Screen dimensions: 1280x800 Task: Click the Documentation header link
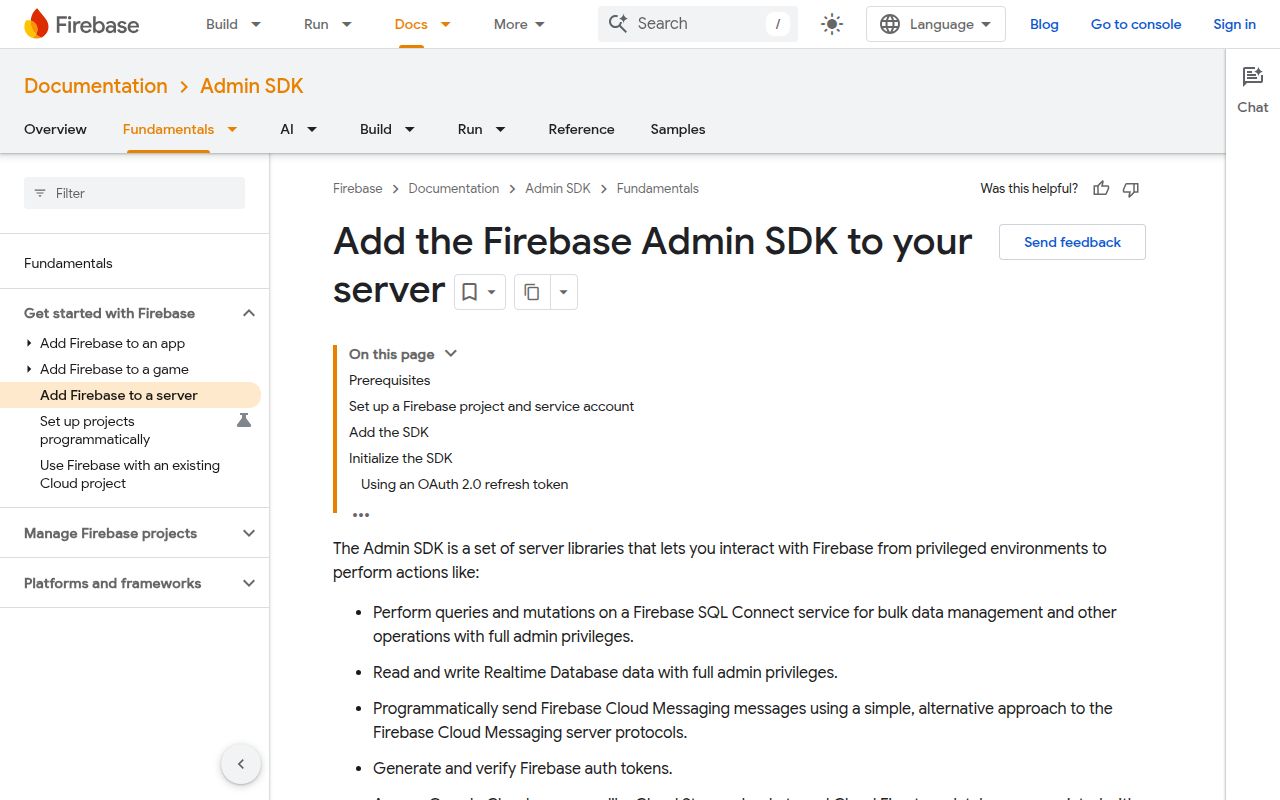click(96, 86)
